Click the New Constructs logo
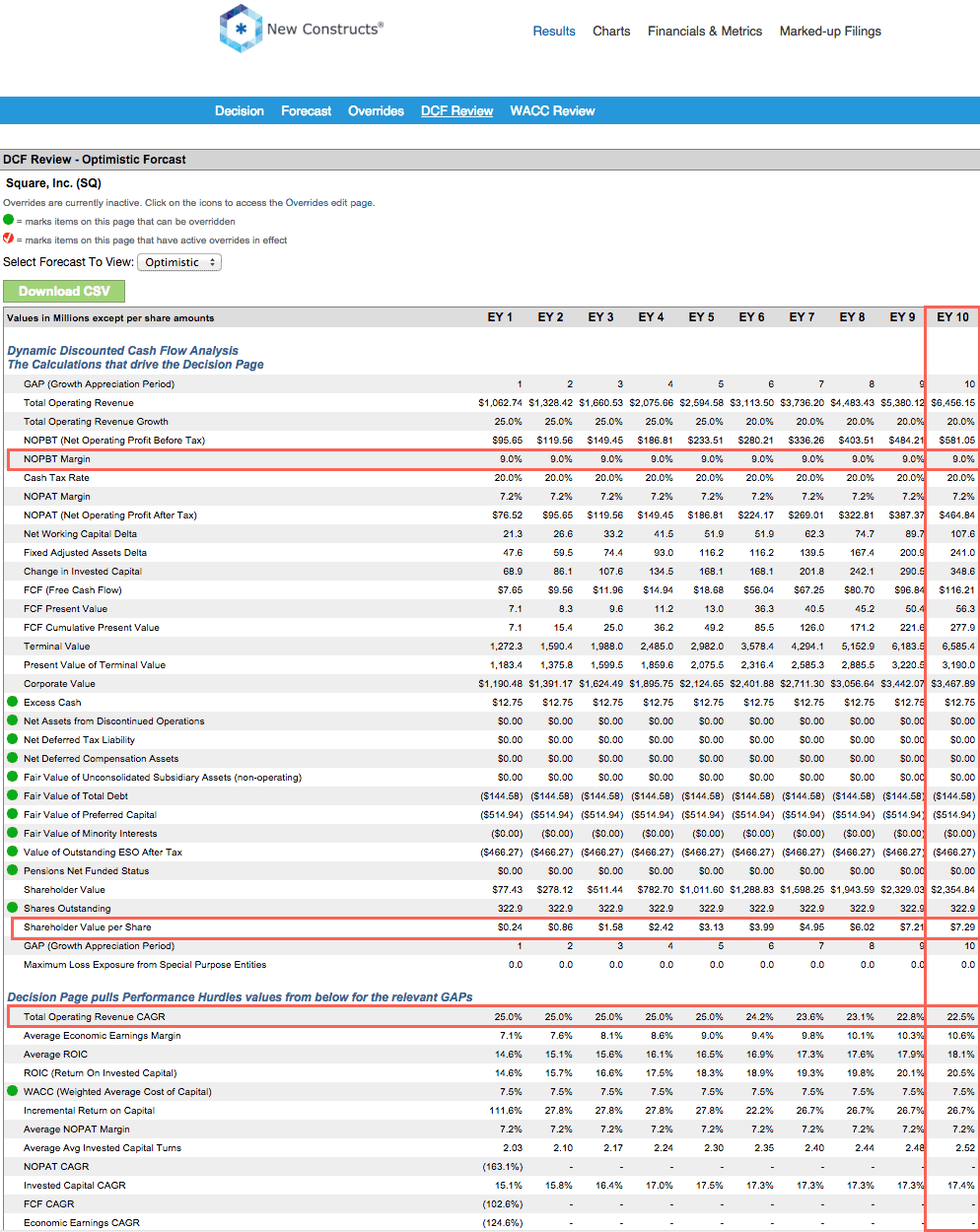Screen dimensions: 980x1232 302,29
